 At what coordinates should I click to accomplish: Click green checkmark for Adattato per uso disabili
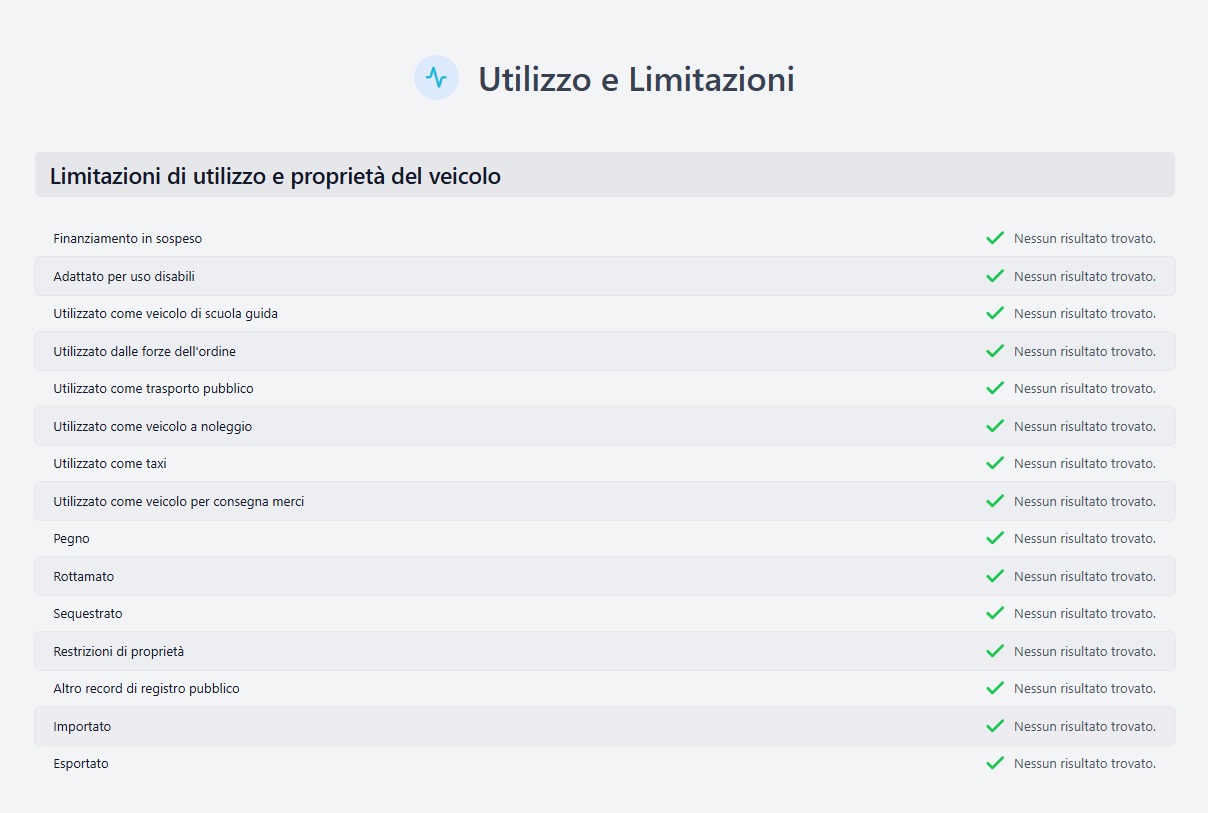[995, 276]
